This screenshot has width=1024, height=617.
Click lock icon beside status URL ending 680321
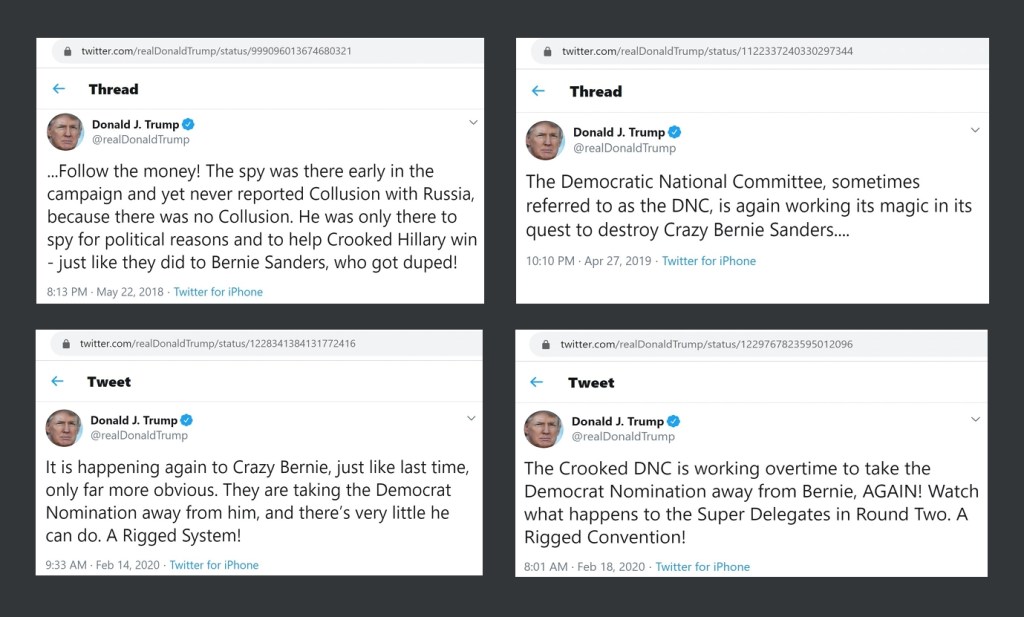pyautogui.click(x=67, y=51)
